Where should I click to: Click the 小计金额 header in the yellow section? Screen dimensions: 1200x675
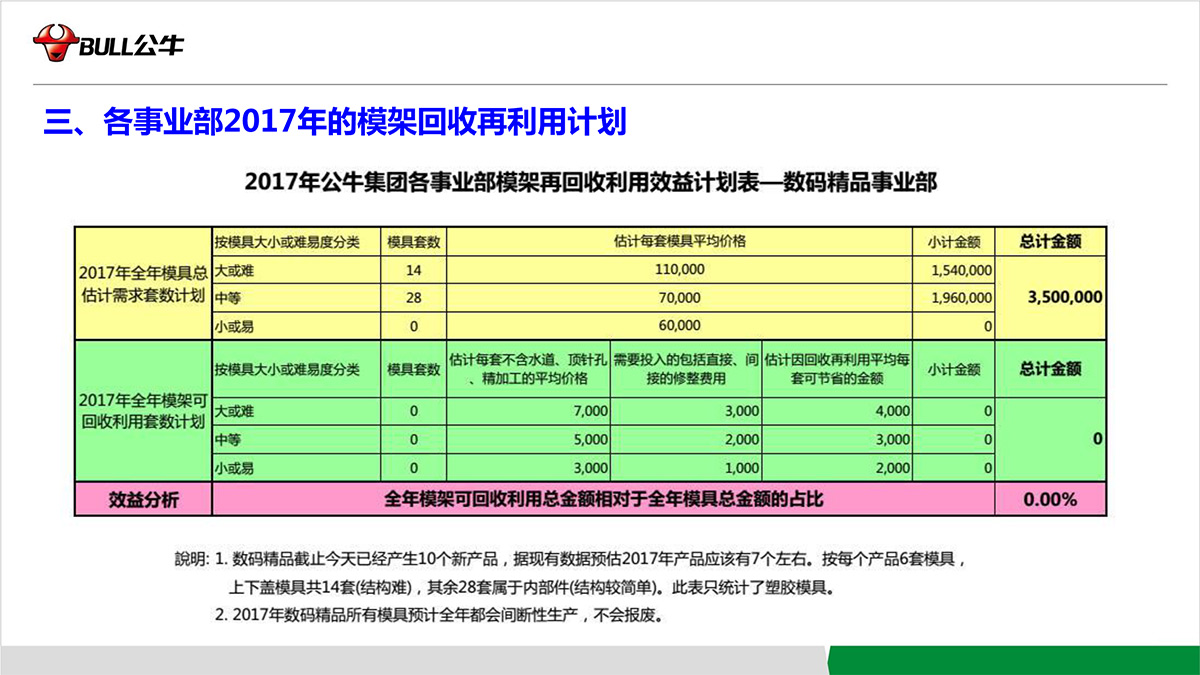point(954,241)
